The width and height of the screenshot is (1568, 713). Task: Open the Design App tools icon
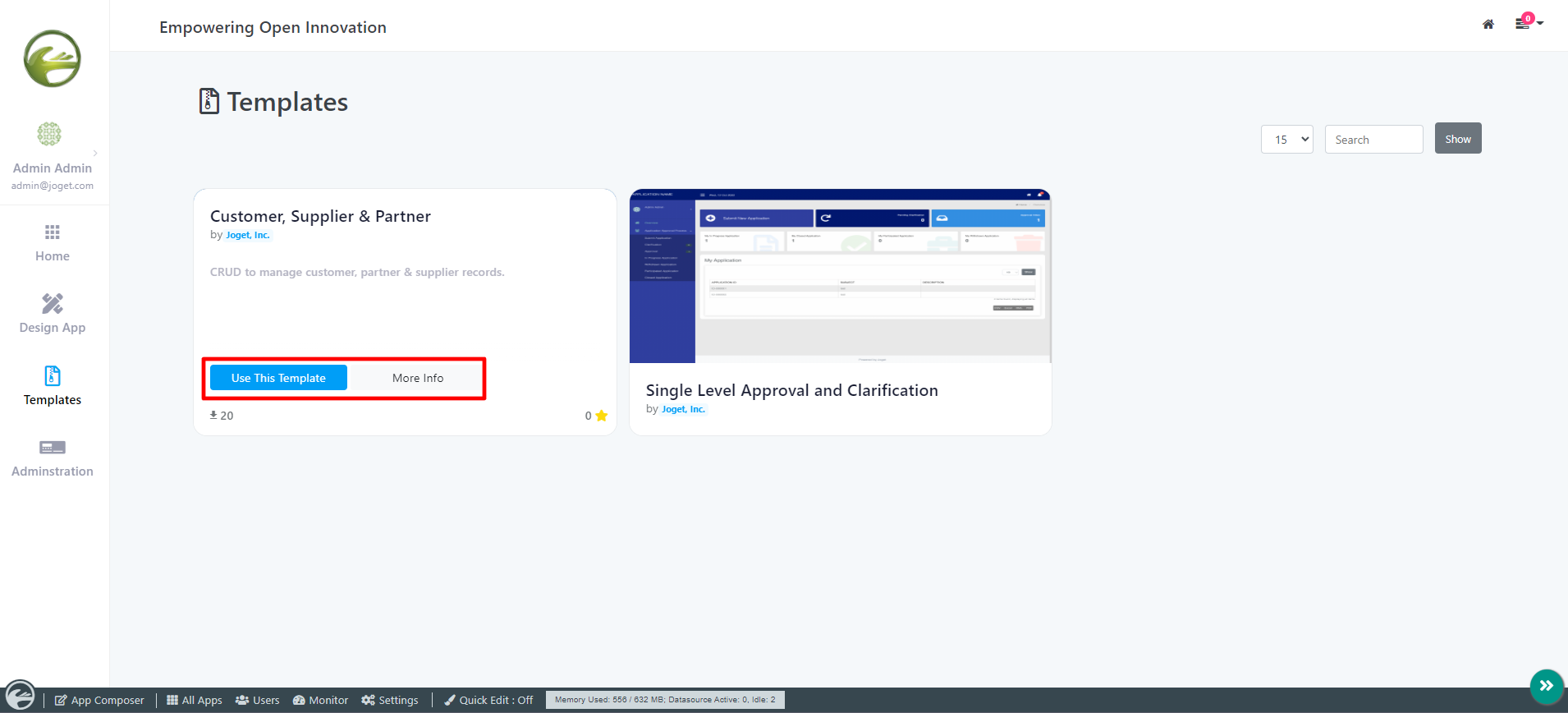pyautogui.click(x=53, y=303)
